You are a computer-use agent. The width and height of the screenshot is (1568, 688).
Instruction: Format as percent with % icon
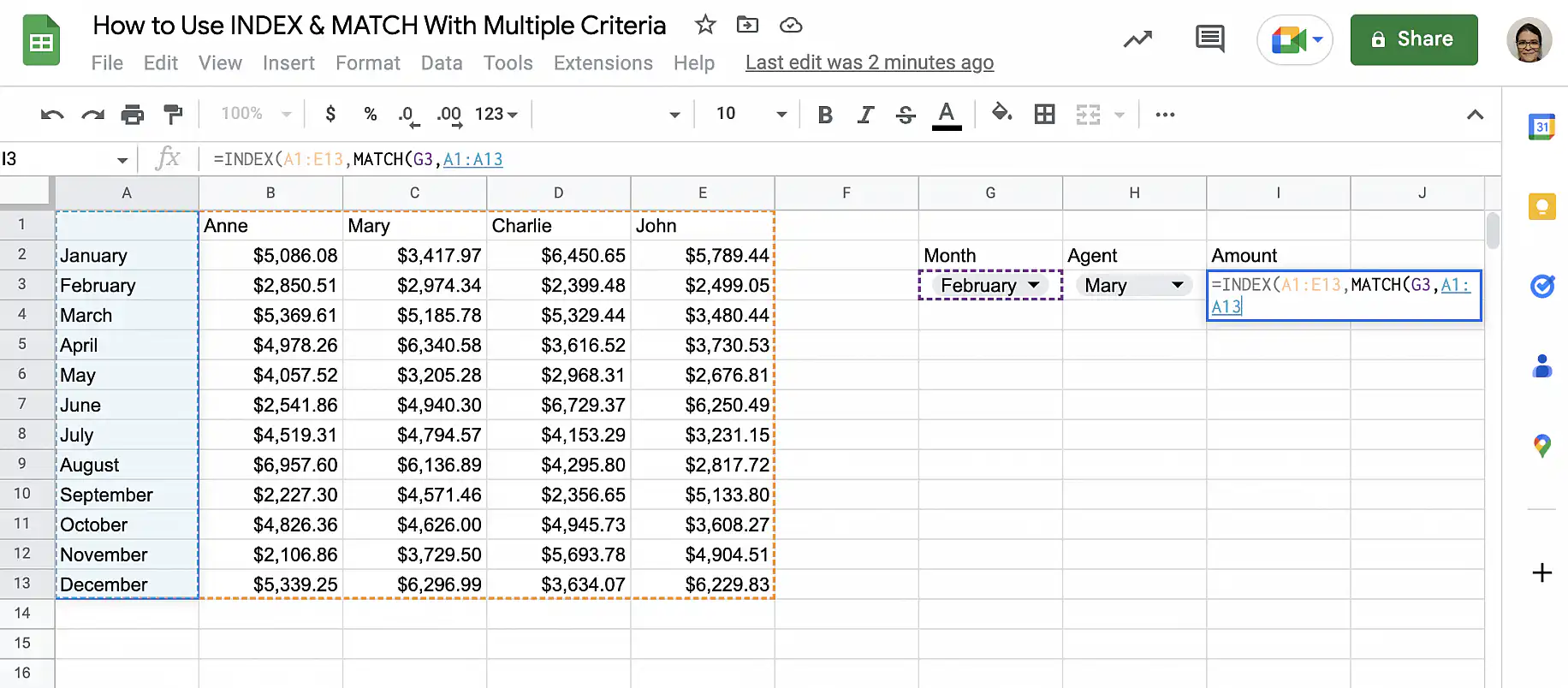[x=371, y=114]
